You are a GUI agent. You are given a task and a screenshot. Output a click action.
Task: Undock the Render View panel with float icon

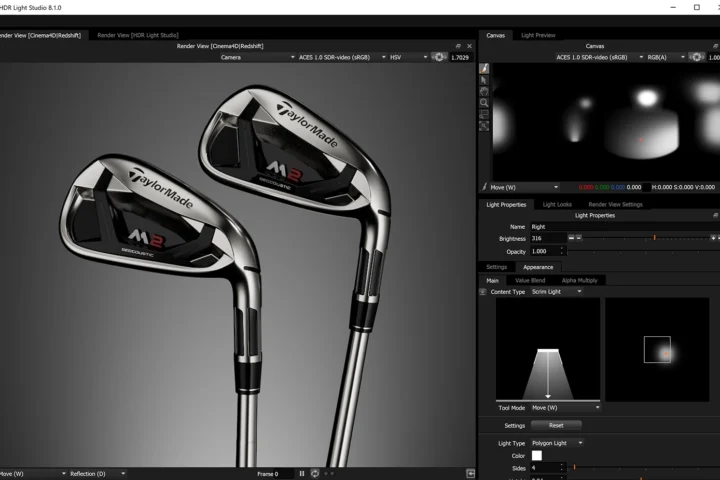pyautogui.click(x=458, y=46)
